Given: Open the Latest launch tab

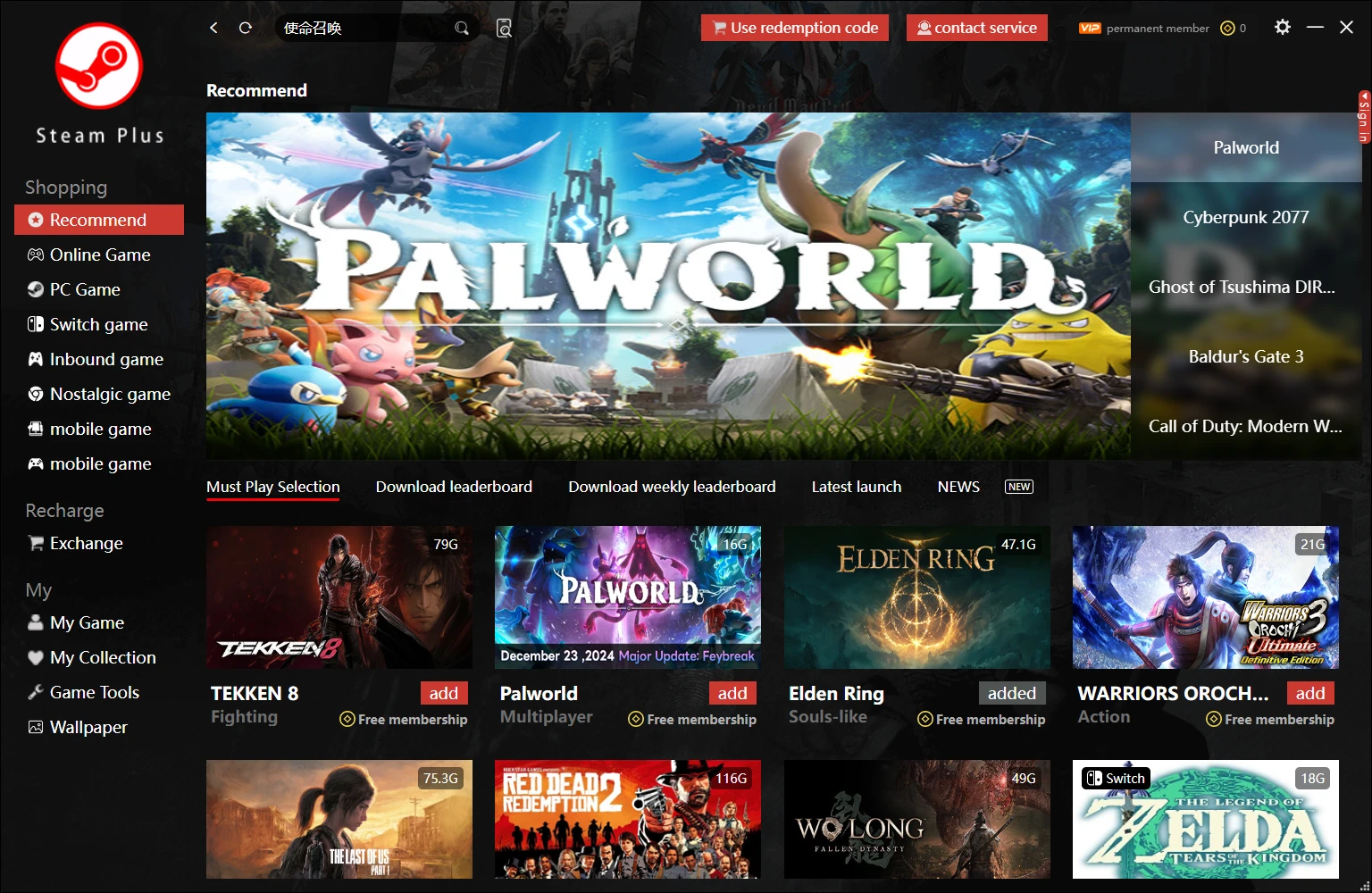Looking at the screenshot, I should click(x=856, y=487).
